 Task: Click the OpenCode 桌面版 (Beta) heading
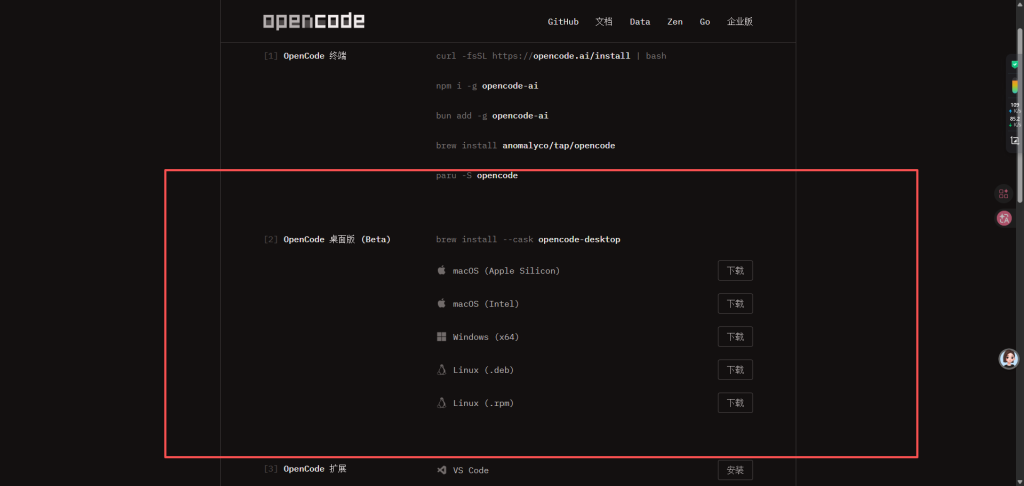click(x=337, y=240)
